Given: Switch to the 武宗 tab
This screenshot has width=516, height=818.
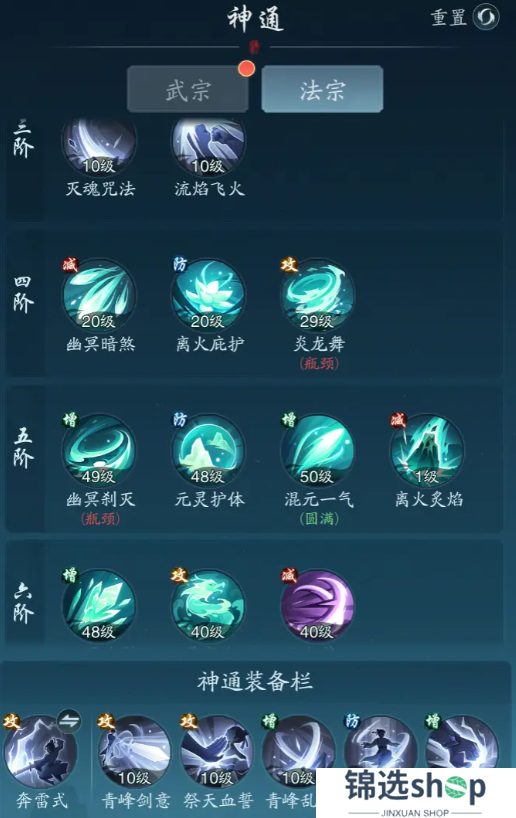Looking at the screenshot, I should point(188,89).
